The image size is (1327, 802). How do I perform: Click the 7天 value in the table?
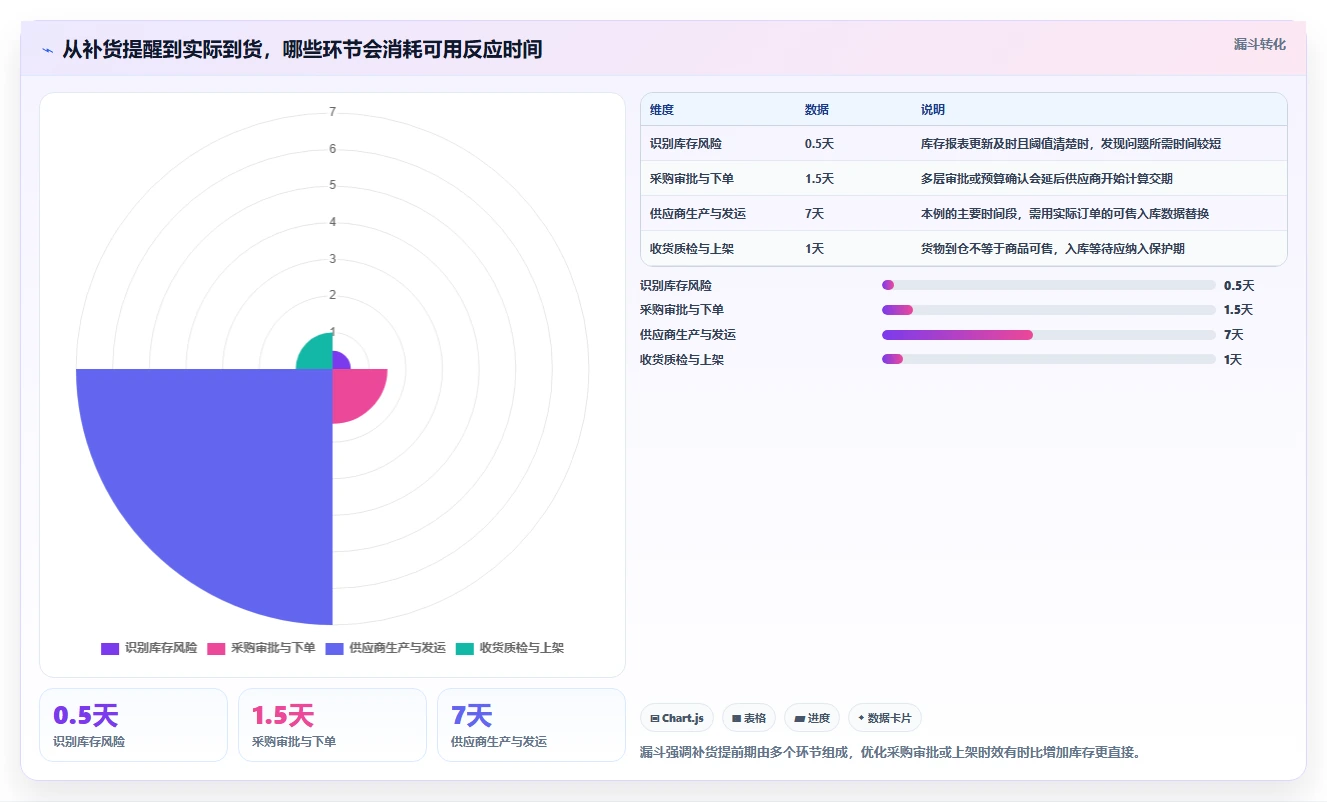(x=815, y=214)
